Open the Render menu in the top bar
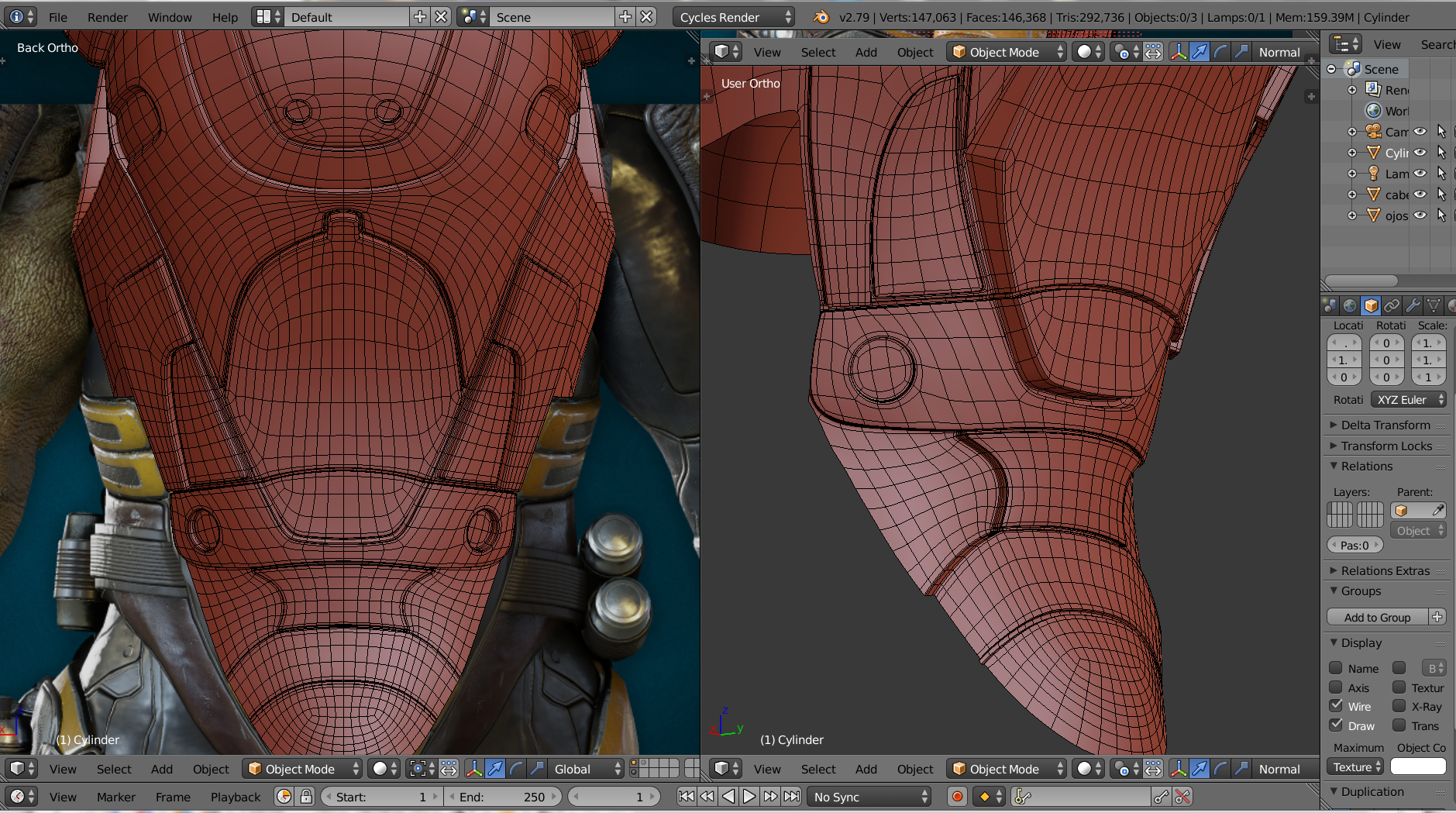Screen dimensions: 1456x813 (x=107, y=17)
